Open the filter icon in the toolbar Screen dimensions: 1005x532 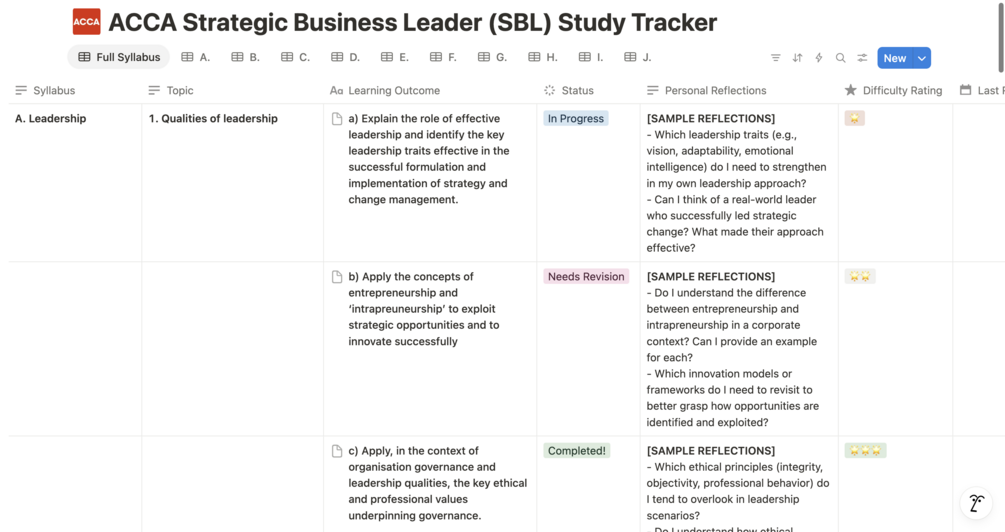point(776,58)
